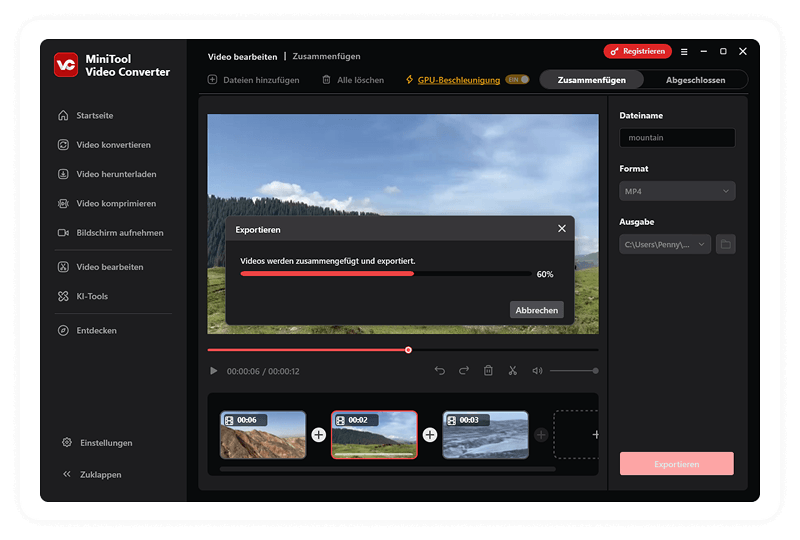
Task: Select the 00:06 mountain clip thumbnail
Action: (x=263, y=435)
